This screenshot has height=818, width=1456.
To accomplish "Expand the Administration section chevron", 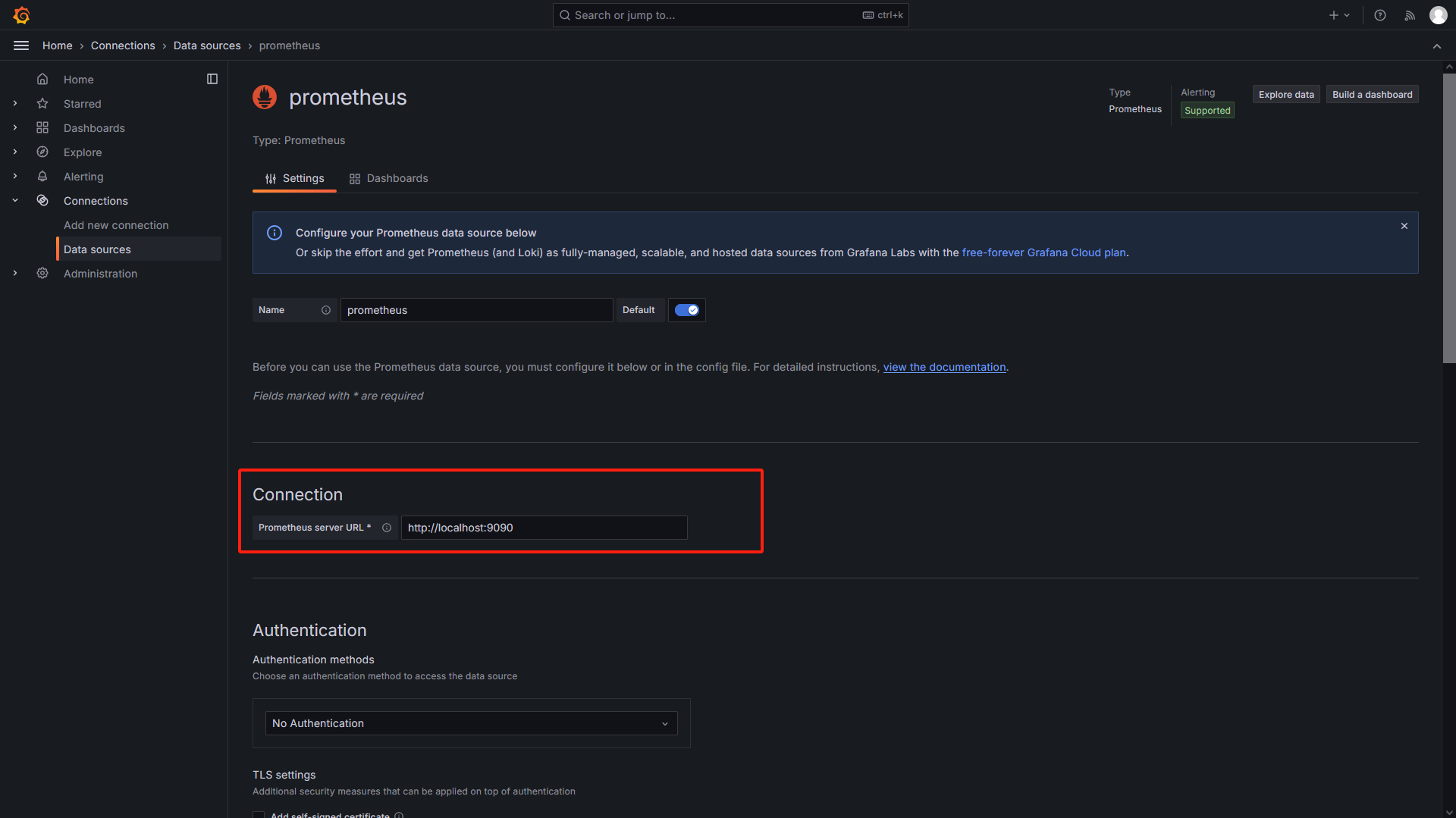I will (x=15, y=274).
